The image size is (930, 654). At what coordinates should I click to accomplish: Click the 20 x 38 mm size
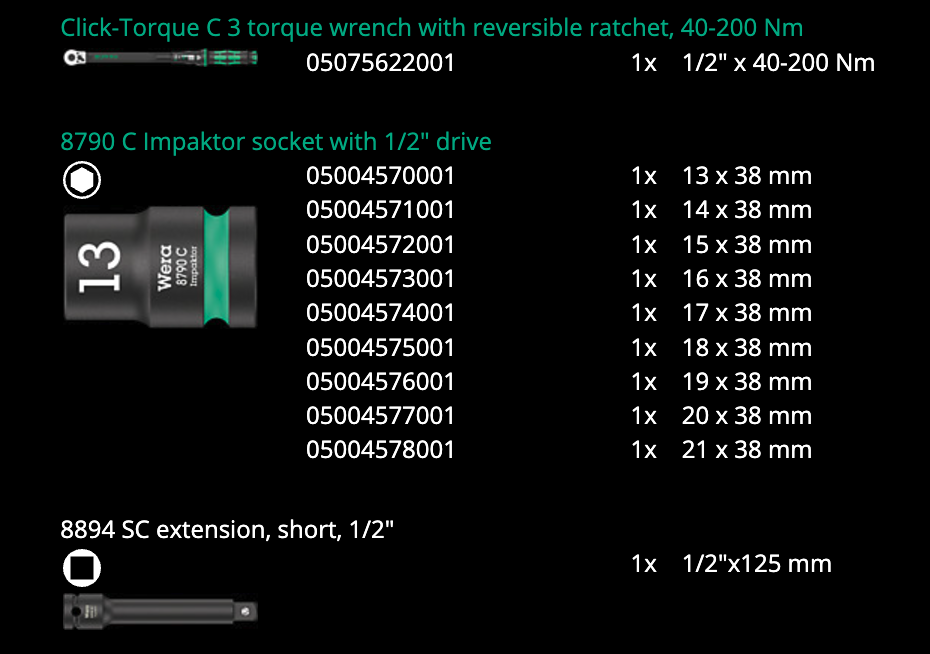pos(747,416)
